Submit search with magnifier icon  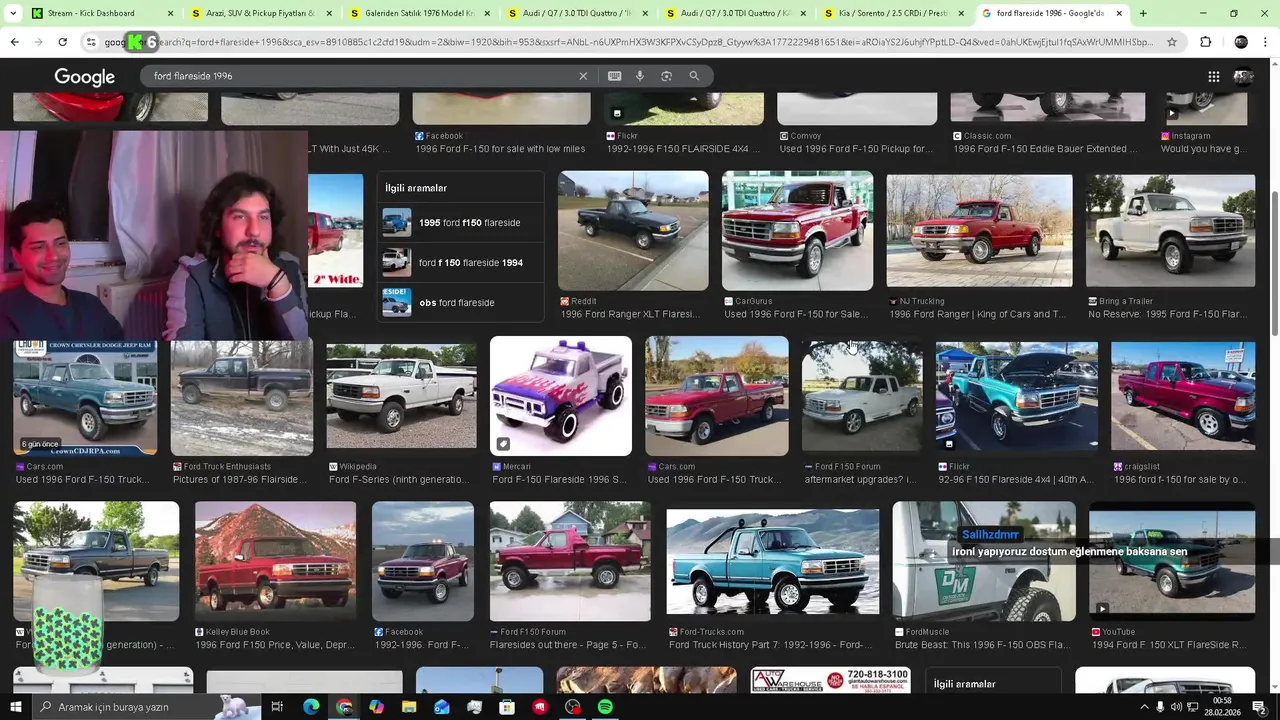point(694,76)
